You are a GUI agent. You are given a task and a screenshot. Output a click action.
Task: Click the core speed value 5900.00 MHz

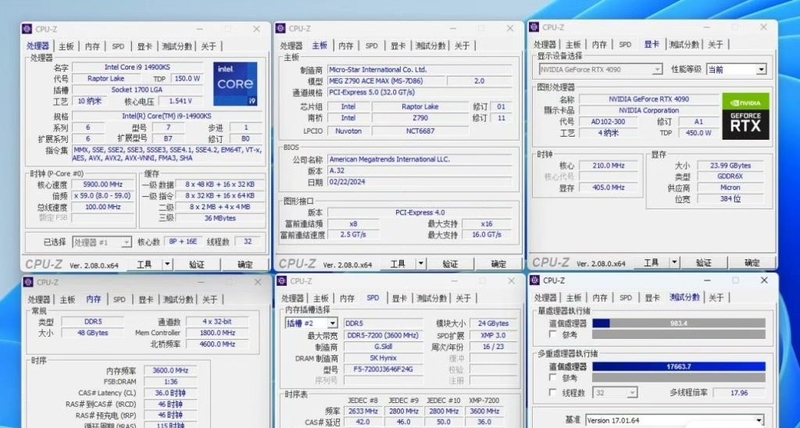[104, 185]
